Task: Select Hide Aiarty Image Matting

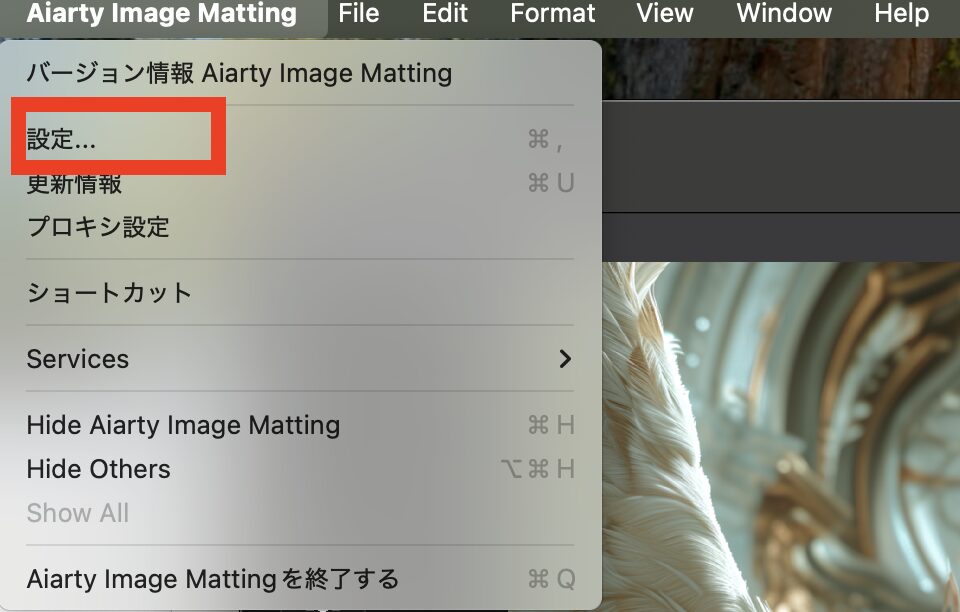Action: pos(300,425)
